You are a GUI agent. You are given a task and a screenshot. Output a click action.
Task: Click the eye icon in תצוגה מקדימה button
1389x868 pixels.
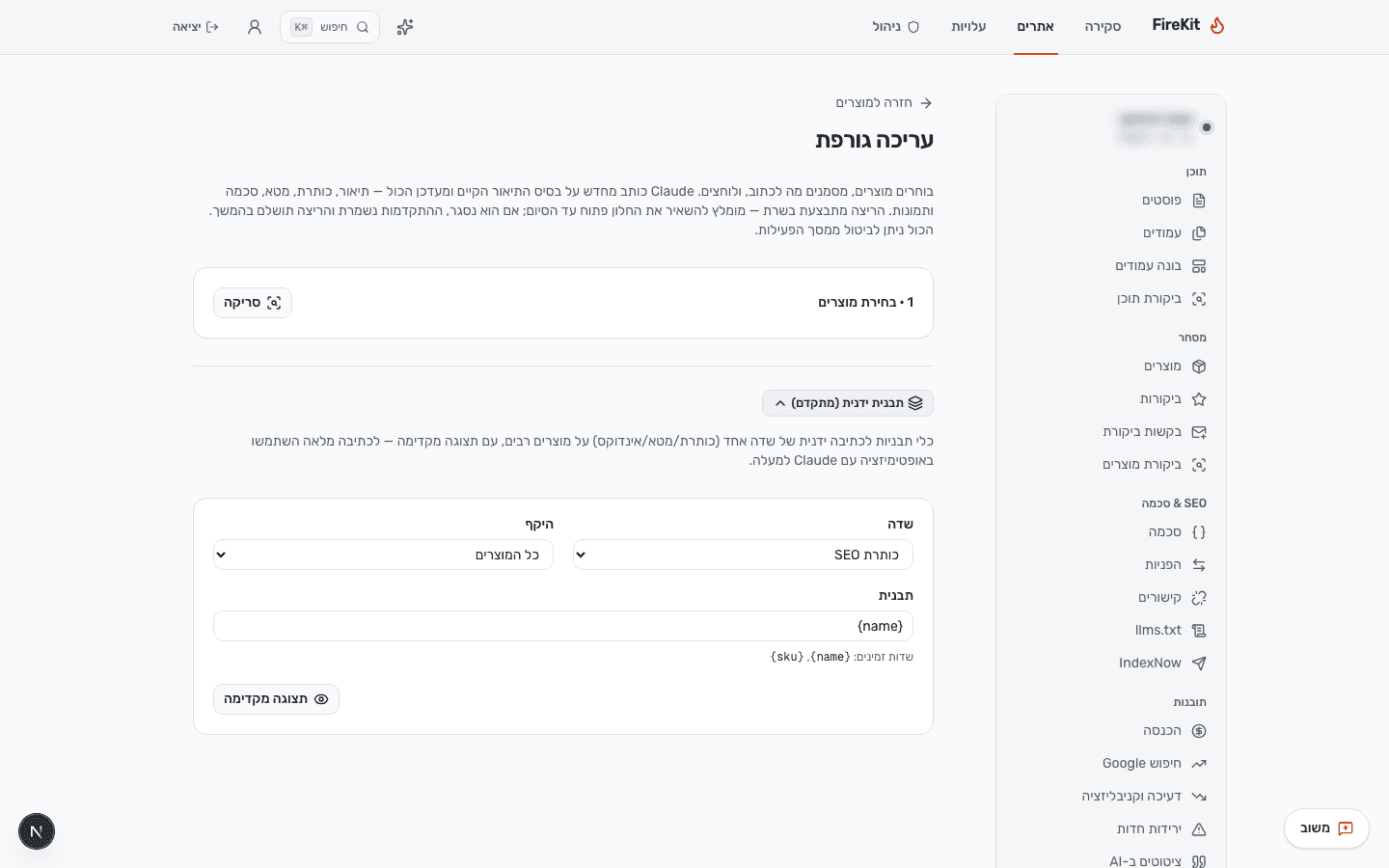click(321, 699)
